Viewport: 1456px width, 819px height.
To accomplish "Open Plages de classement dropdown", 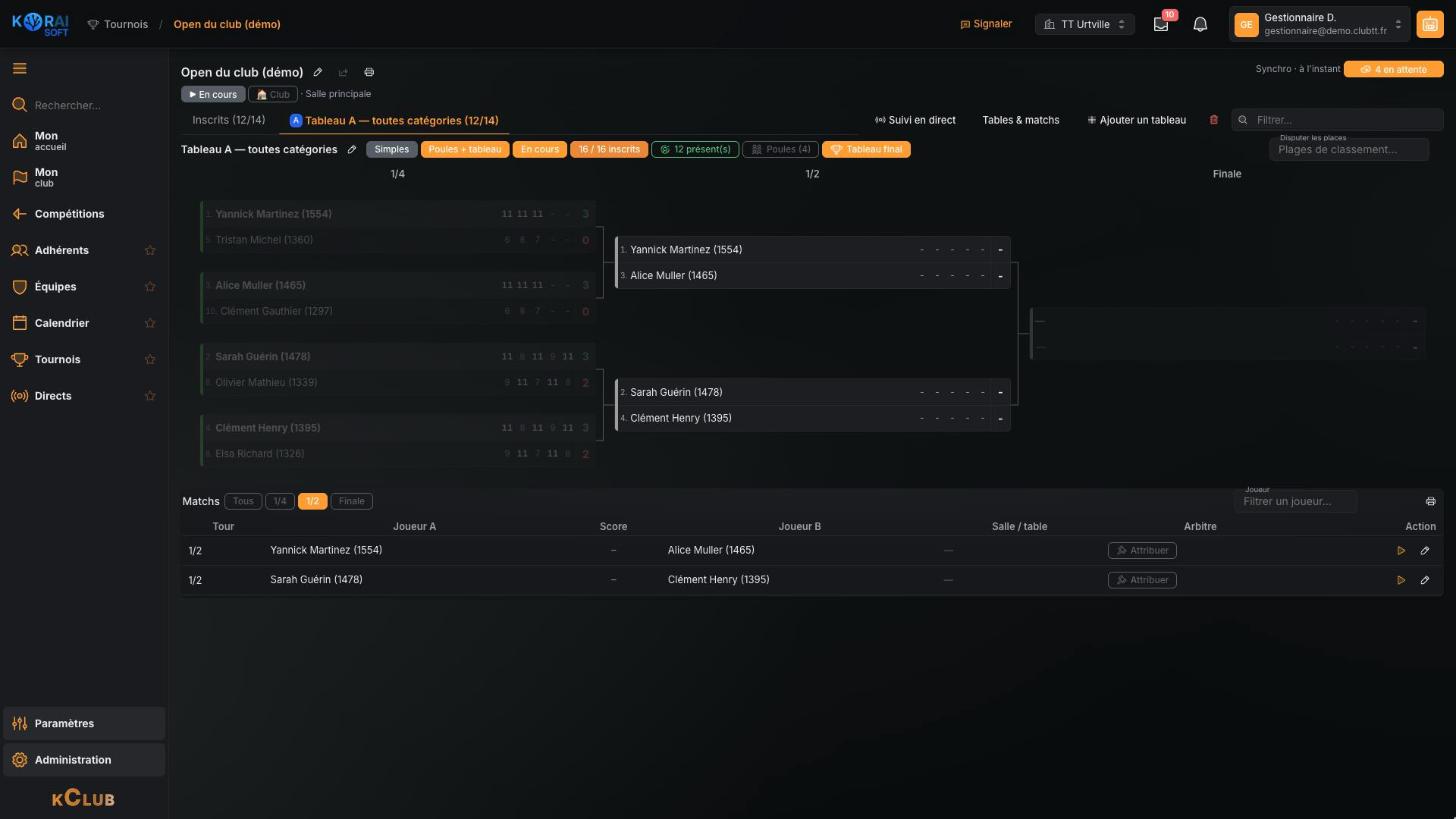I will (x=1348, y=150).
